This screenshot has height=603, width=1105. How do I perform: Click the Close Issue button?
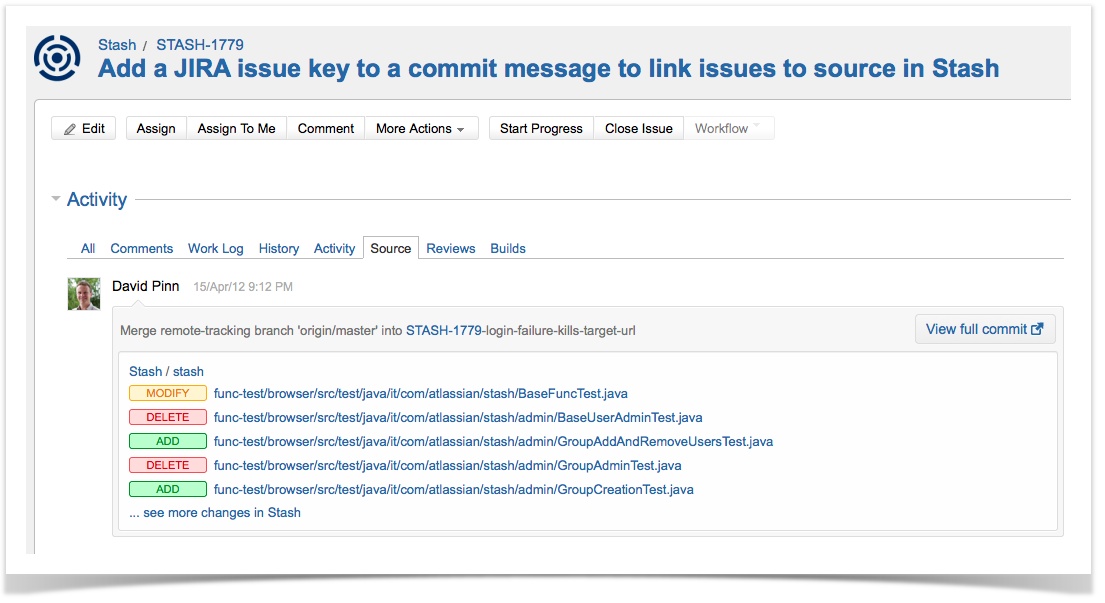tap(638, 128)
